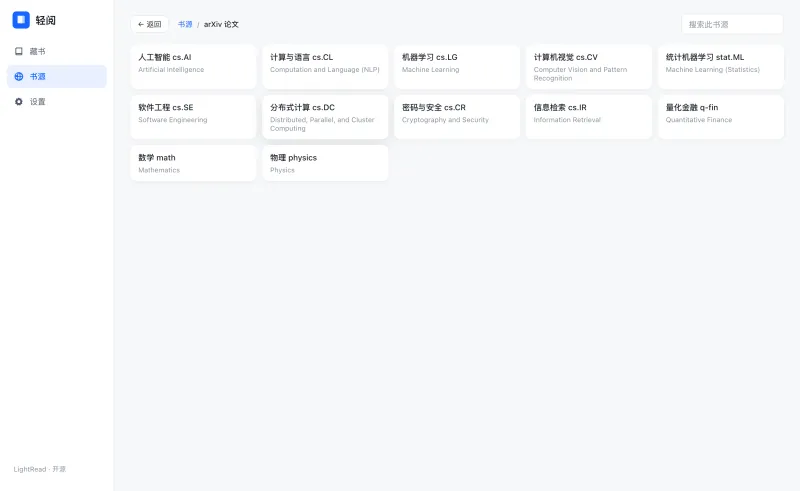Select the 书源 sidebar item
The width and height of the screenshot is (800, 491).
point(57,77)
